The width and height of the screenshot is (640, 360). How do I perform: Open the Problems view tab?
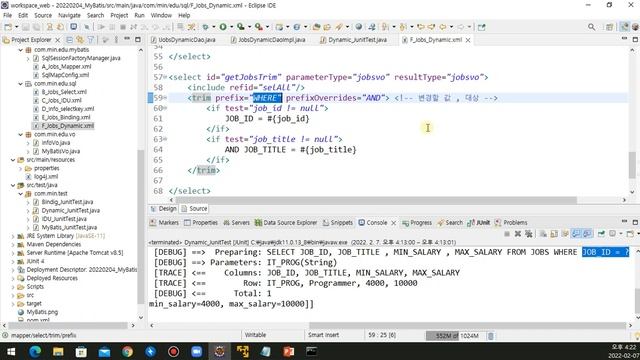tap(511, 222)
